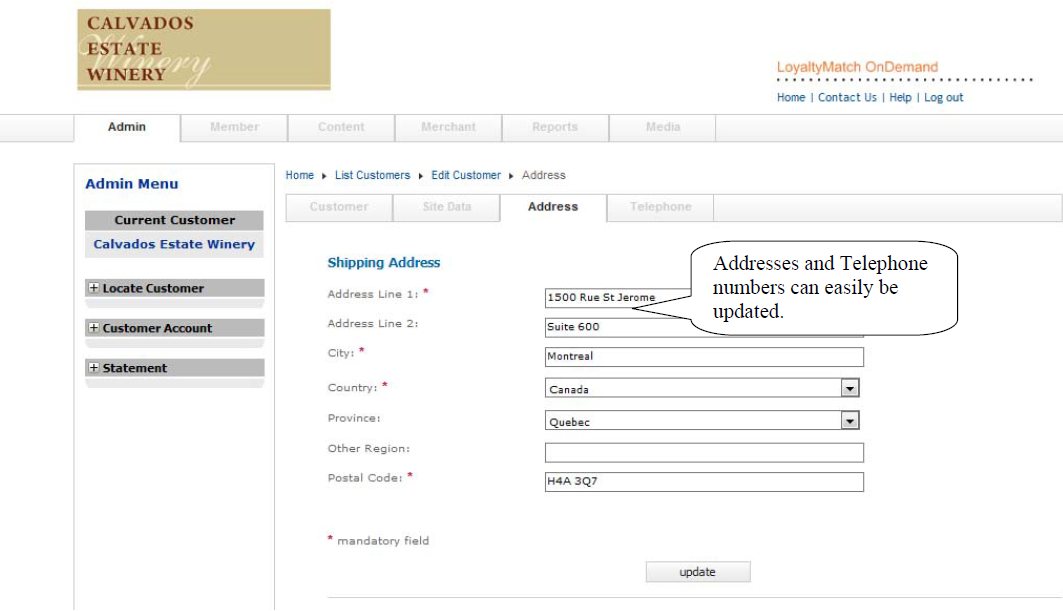Click the update button

pyautogui.click(x=697, y=571)
